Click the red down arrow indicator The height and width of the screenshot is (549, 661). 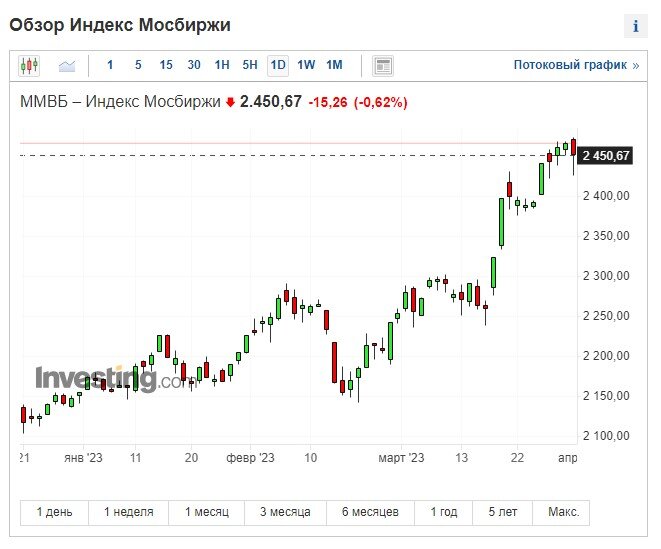pyautogui.click(x=230, y=102)
